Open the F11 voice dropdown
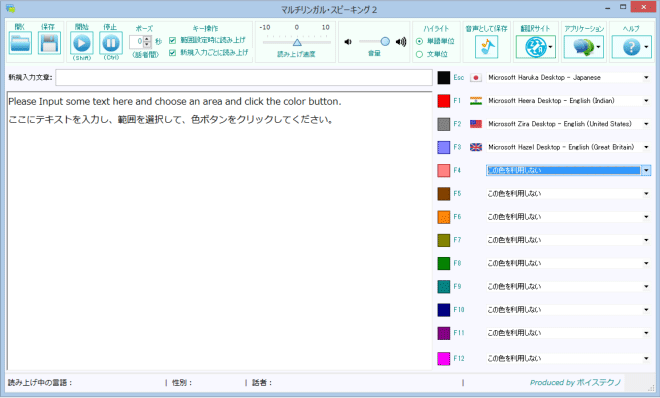The height and width of the screenshot is (398, 660). (568, 333)
